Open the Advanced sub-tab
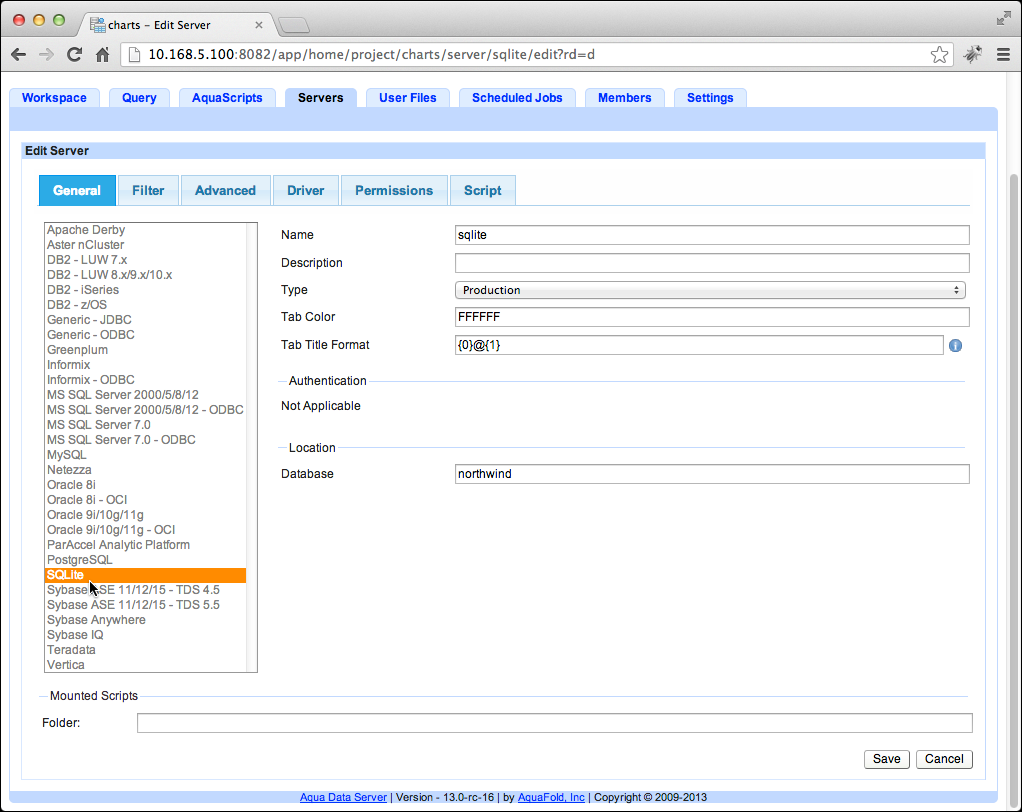The width and height of the screenshot is (1022, 812). (x=226, y=190)
